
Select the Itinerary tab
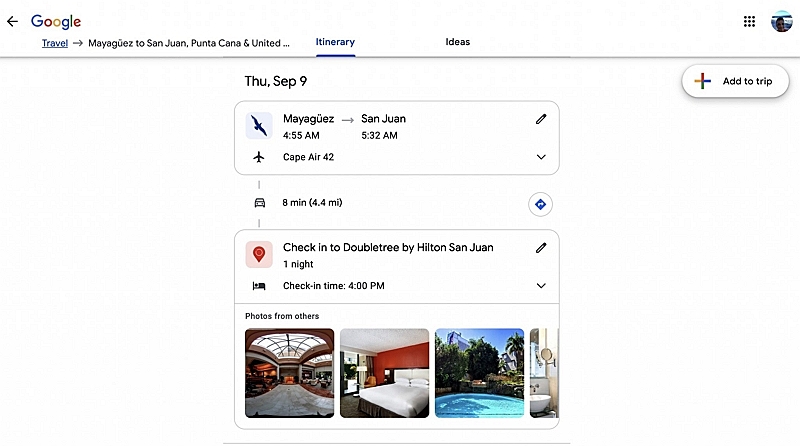[335, 42]
